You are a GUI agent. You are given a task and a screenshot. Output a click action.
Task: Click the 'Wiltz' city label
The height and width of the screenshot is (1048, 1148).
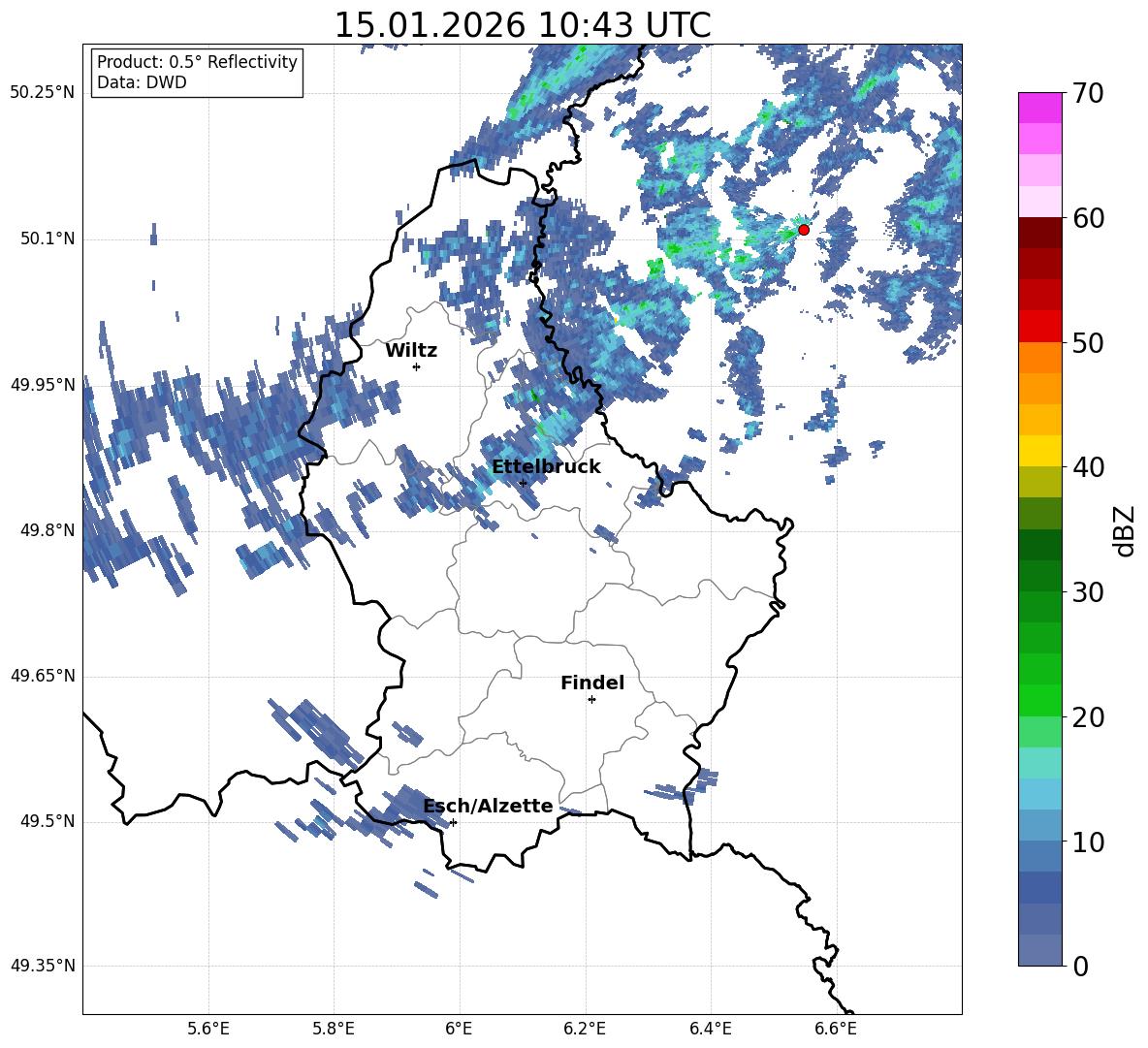click(x=411, y=351)
